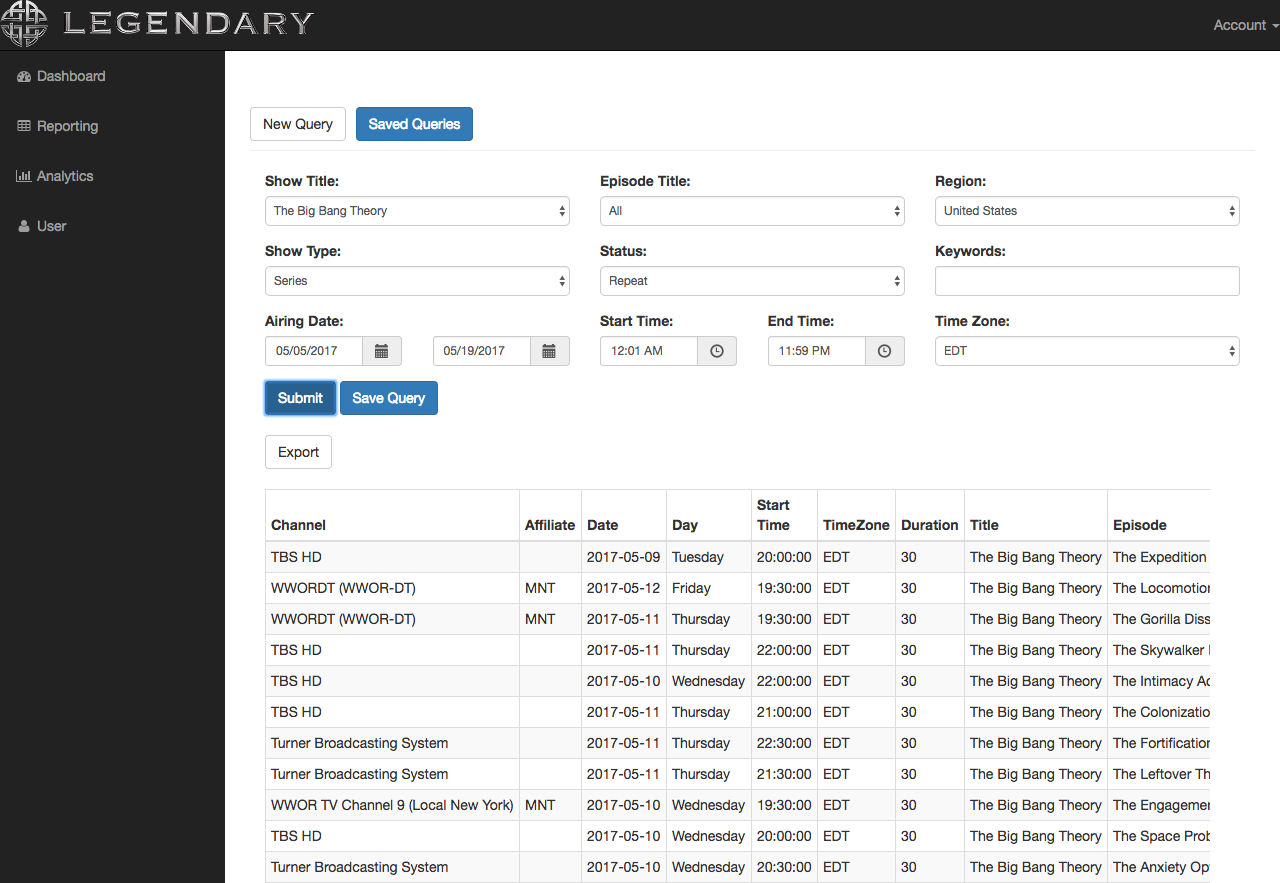Click The Expedition episode cell
This screenshot has height=883, width=1280.
tap(1159, 557)
